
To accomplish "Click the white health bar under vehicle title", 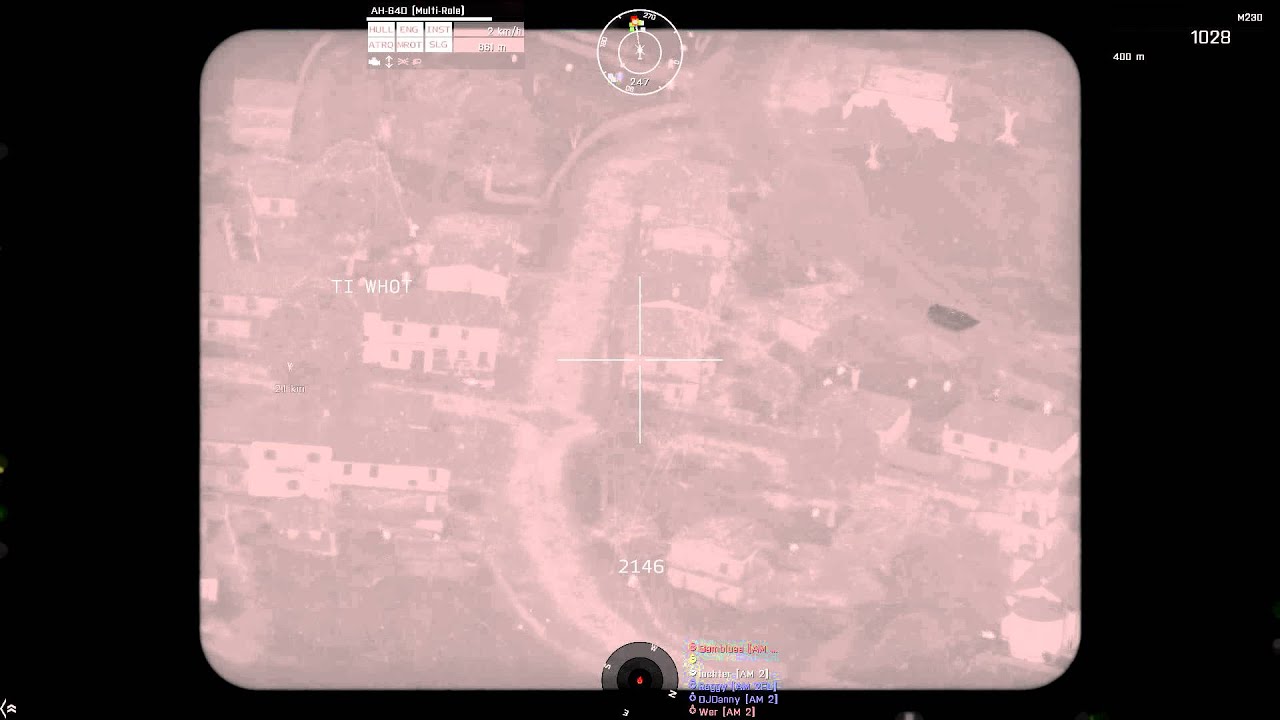I will point(429,19).
